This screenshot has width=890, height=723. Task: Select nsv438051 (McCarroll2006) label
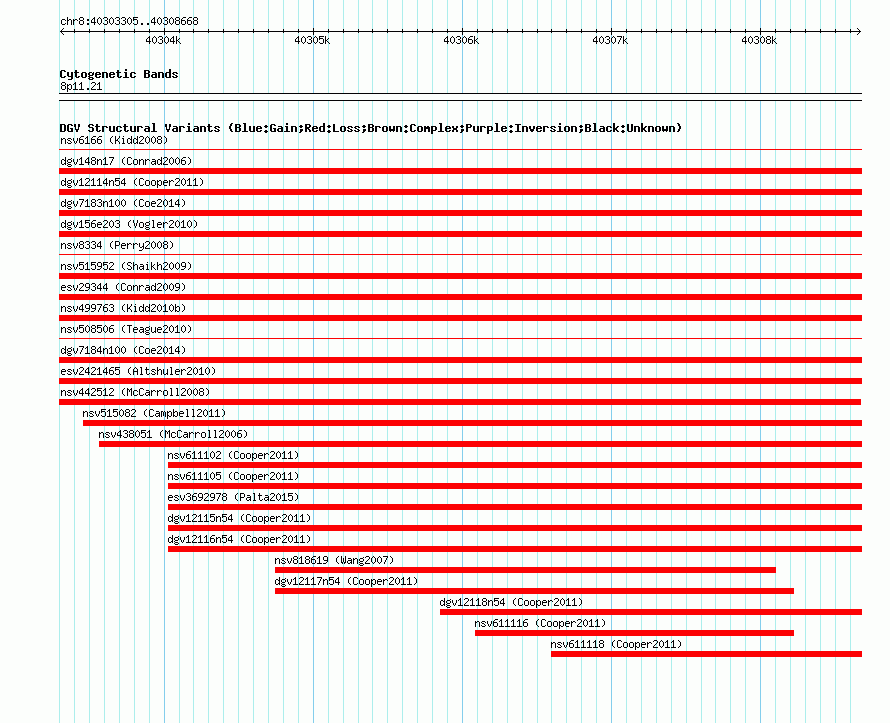(x=173, y=434)
